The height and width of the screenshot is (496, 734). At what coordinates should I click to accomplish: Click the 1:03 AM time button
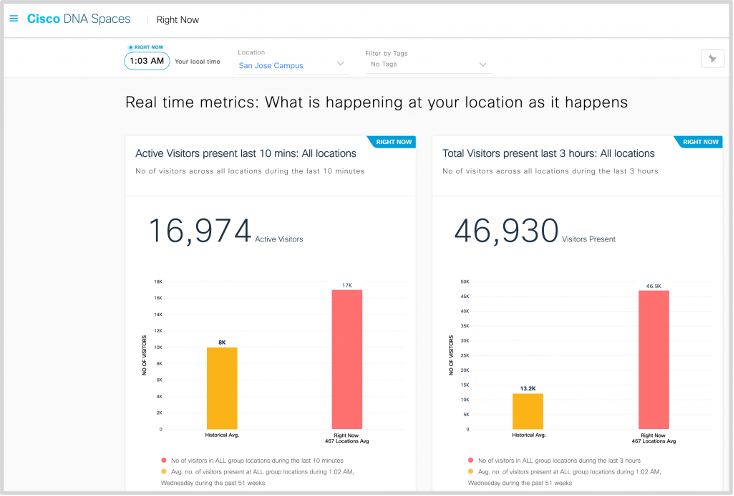pos(146,61)
